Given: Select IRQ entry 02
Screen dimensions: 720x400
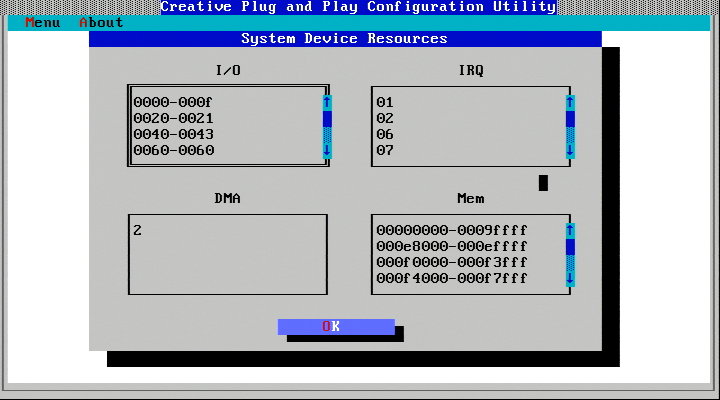Looking at the screenshot, I should (x=385, y=118).
